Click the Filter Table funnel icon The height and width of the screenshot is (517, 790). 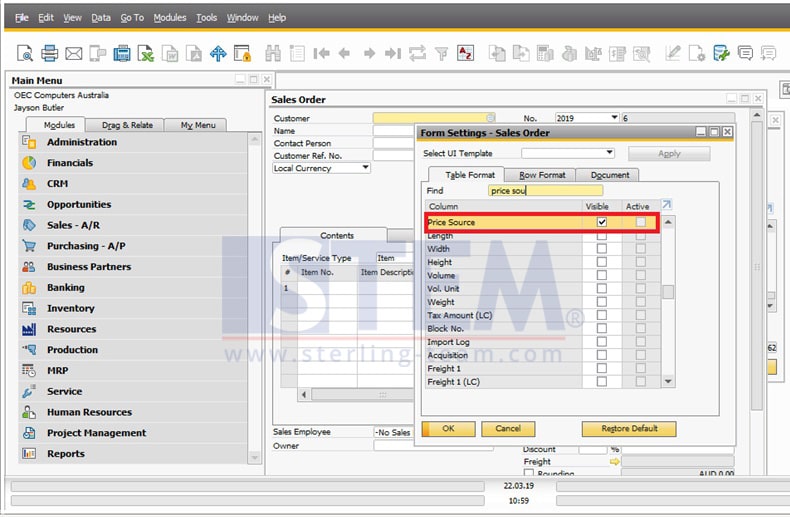441,53
